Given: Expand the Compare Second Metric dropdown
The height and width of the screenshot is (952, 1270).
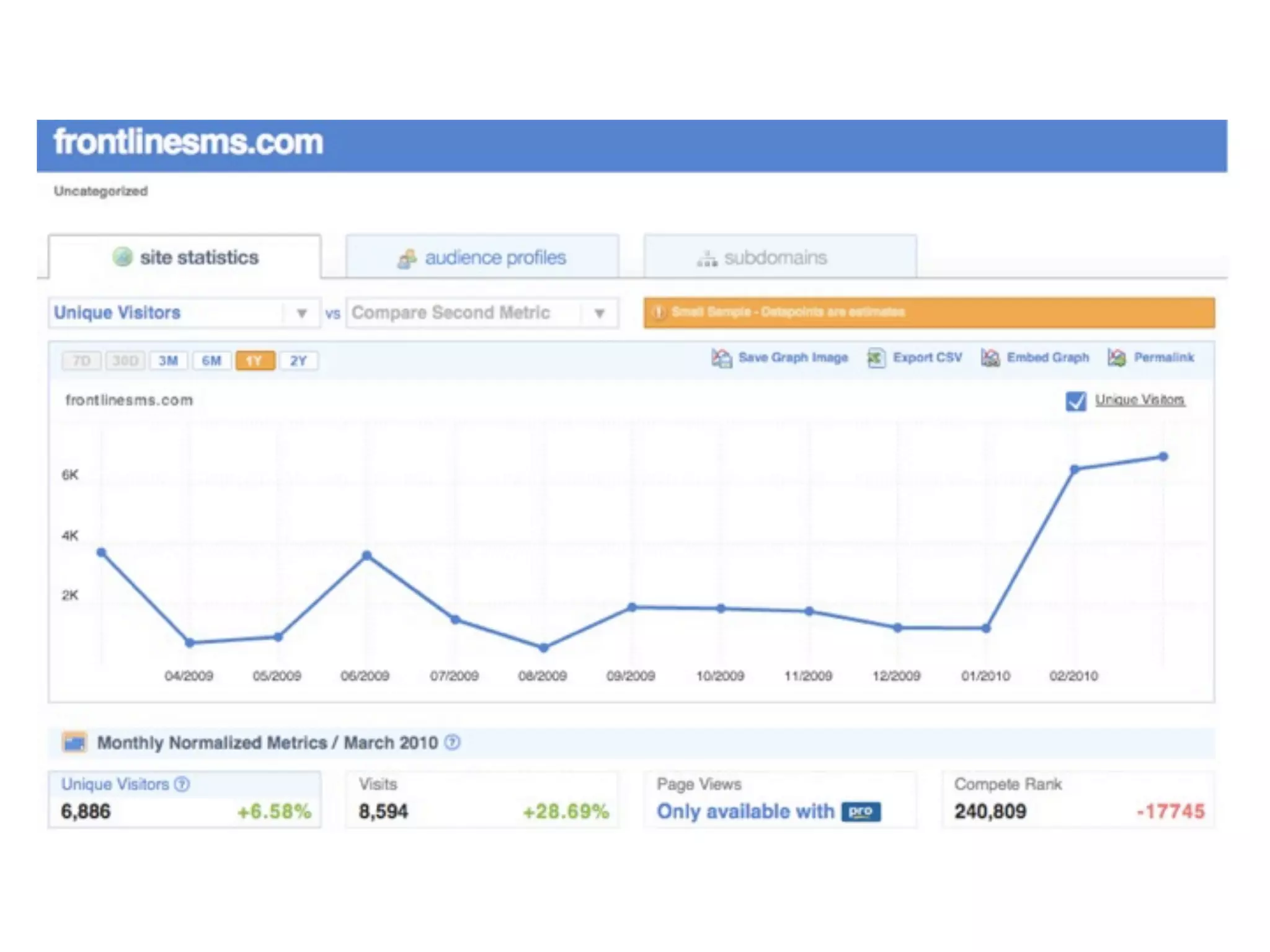Looking at the screenshot, I should pos(599,313).
